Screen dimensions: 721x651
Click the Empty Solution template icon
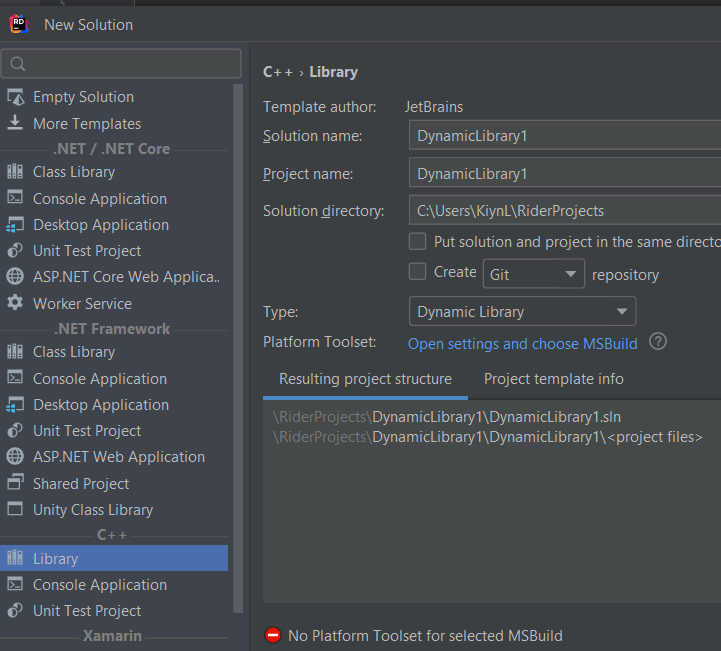pos(15,97)
